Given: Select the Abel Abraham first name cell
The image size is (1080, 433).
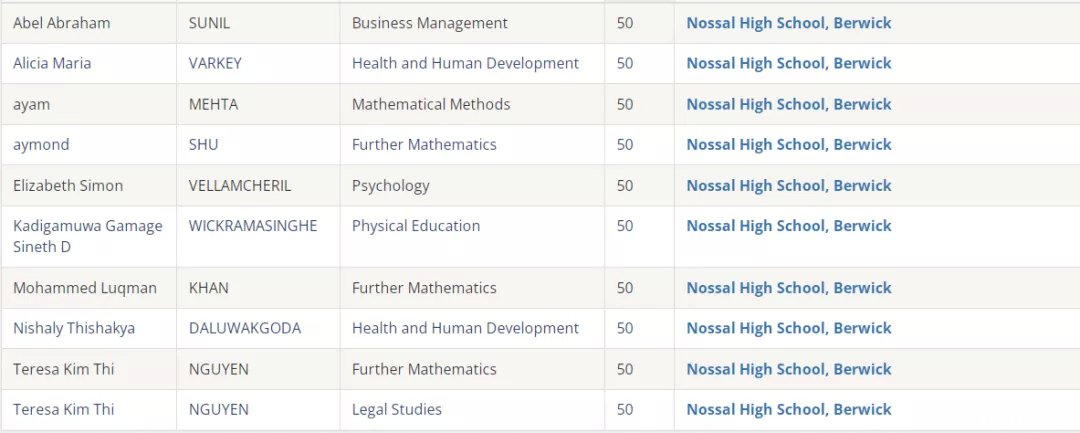Looking at the screenshot, I should click(89, 23).
